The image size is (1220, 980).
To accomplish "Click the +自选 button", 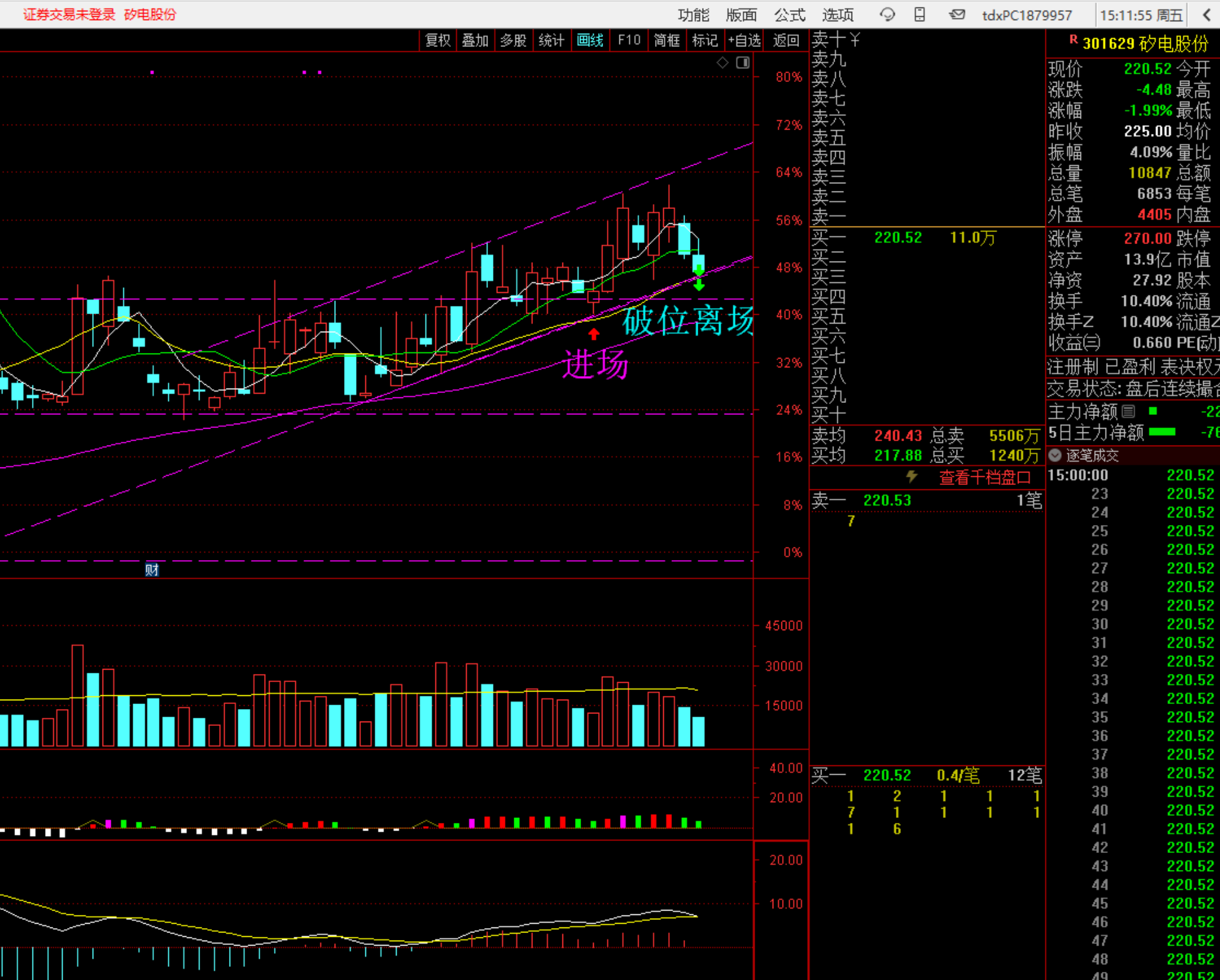I will (x=744, y=41).
